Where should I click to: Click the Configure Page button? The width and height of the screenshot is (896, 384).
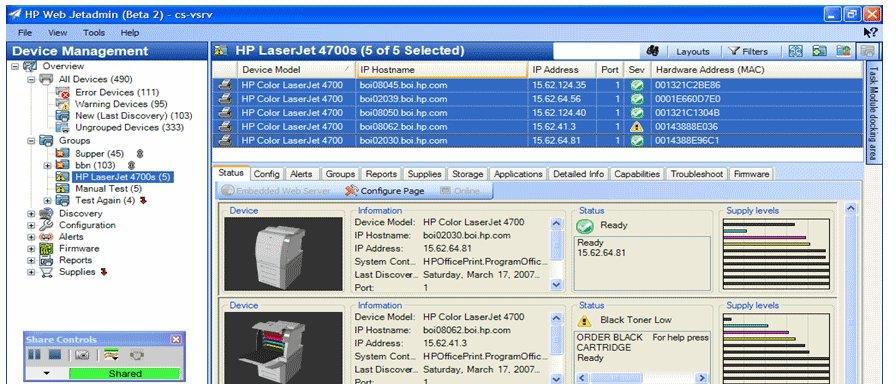[384, 191]
